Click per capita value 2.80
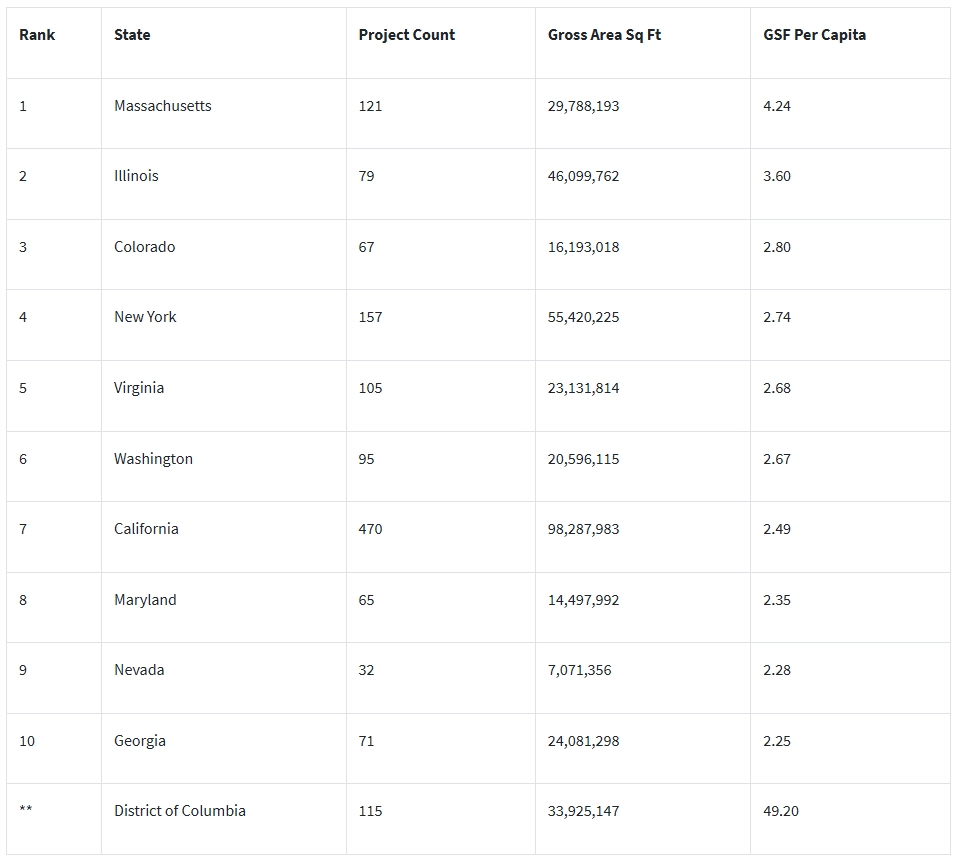Screen dimensions: 958x861 pos(777,247)
